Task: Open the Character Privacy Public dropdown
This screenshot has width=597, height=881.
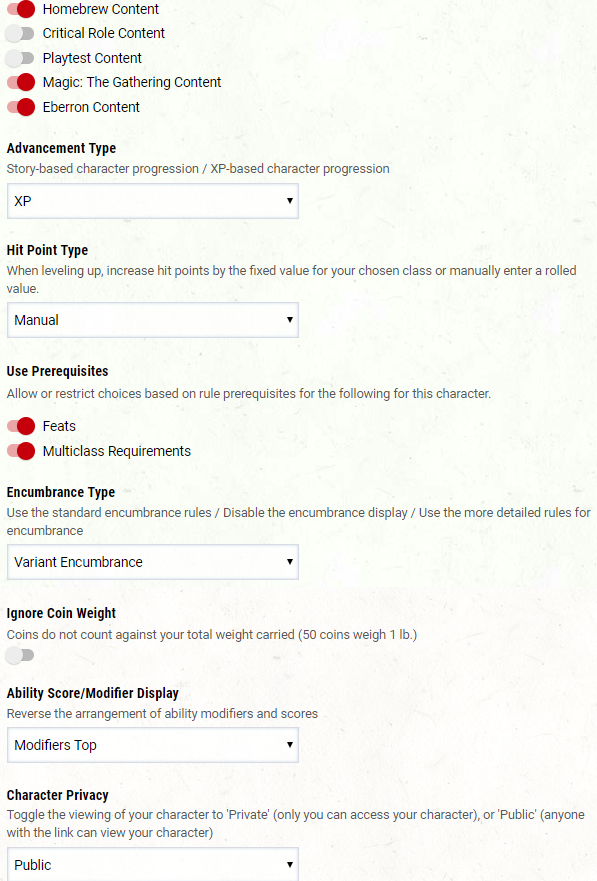Action: coord(153,864)
